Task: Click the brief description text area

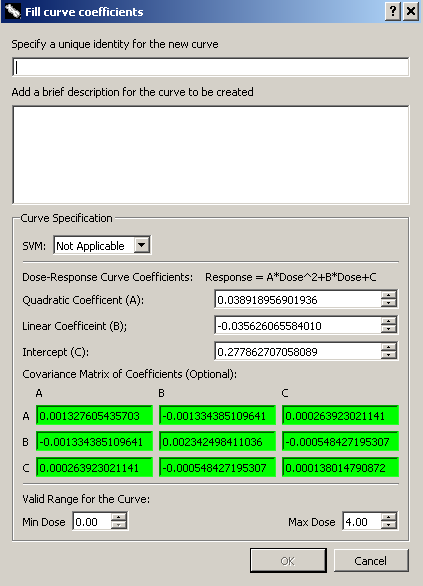Action: pos(211,155)
